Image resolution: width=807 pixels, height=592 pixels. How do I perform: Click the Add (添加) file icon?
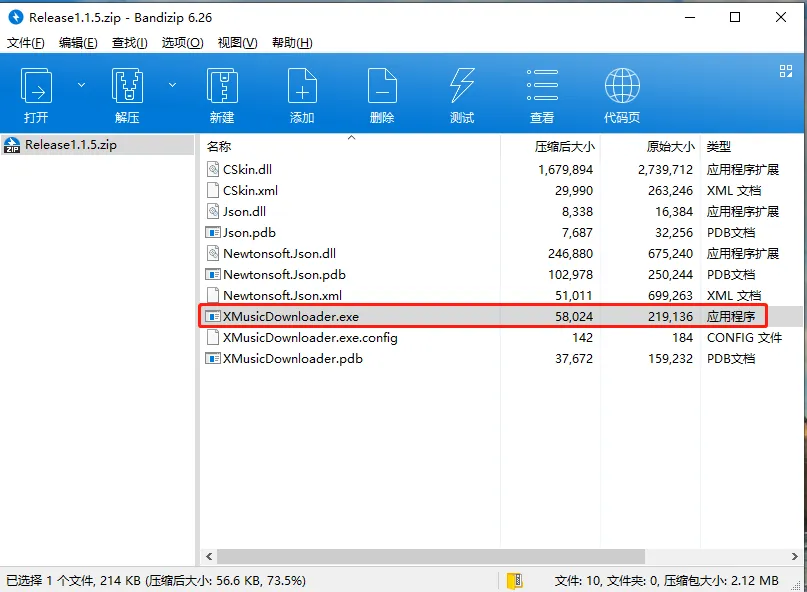pyautogui.click(x=302, y=85)
